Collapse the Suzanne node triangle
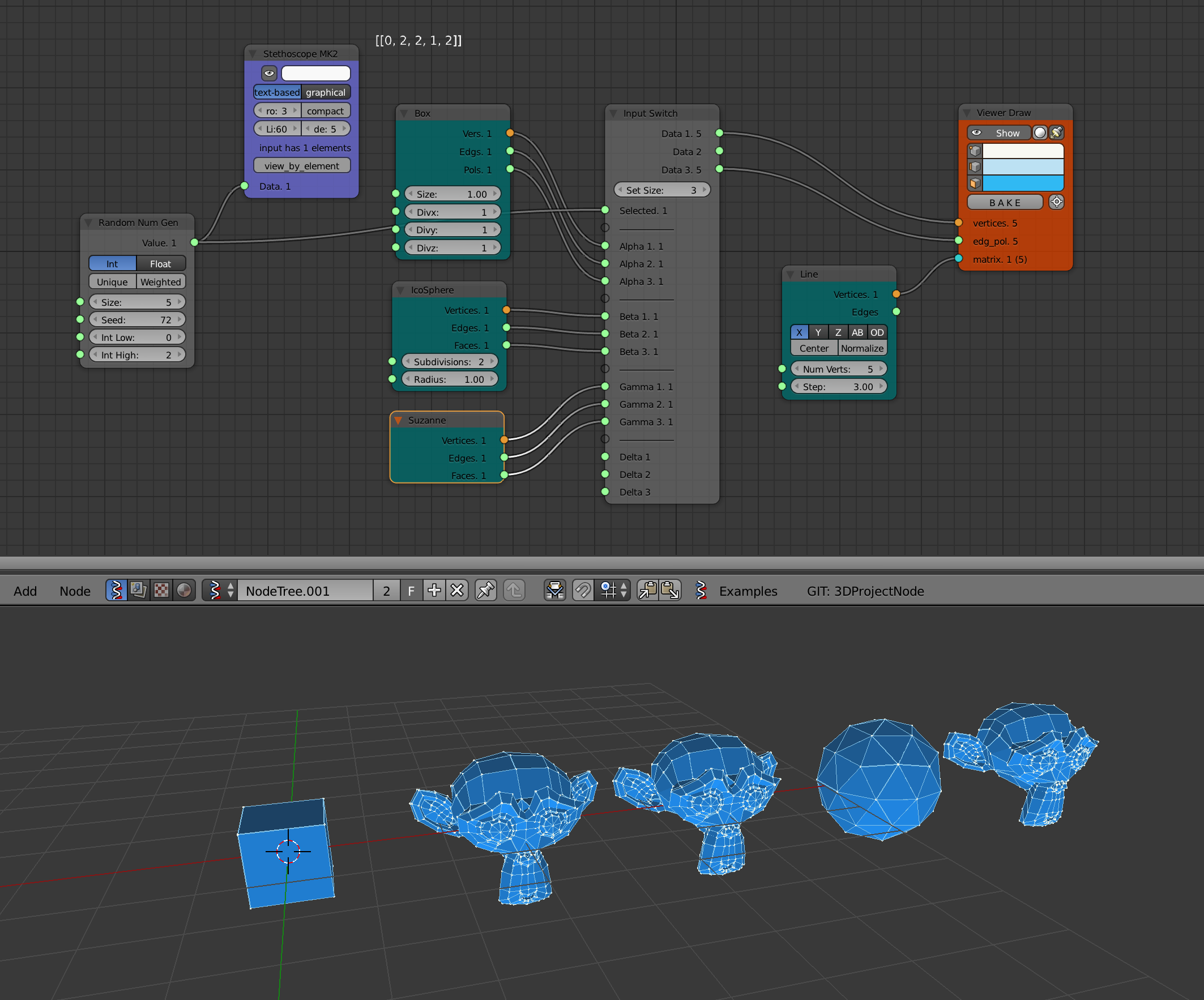Image resolution: width=1204 pixels, height=1000 pixels. 398,420
